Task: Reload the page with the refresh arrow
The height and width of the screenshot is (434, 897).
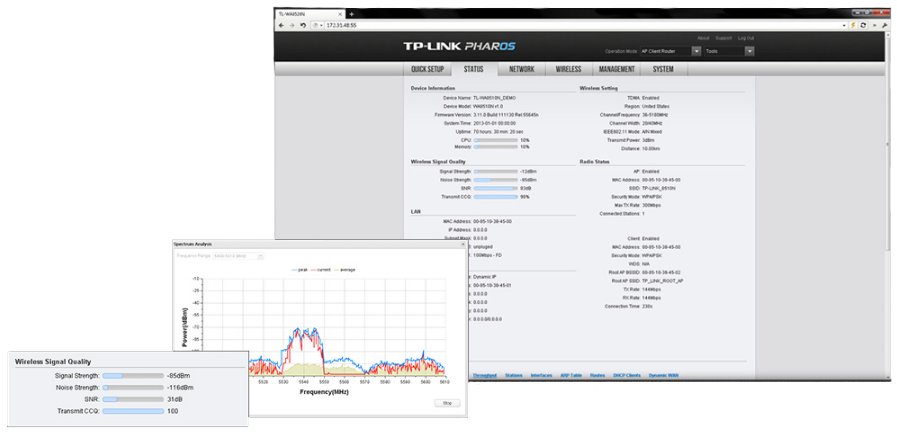Action: (x=303, y=26)
